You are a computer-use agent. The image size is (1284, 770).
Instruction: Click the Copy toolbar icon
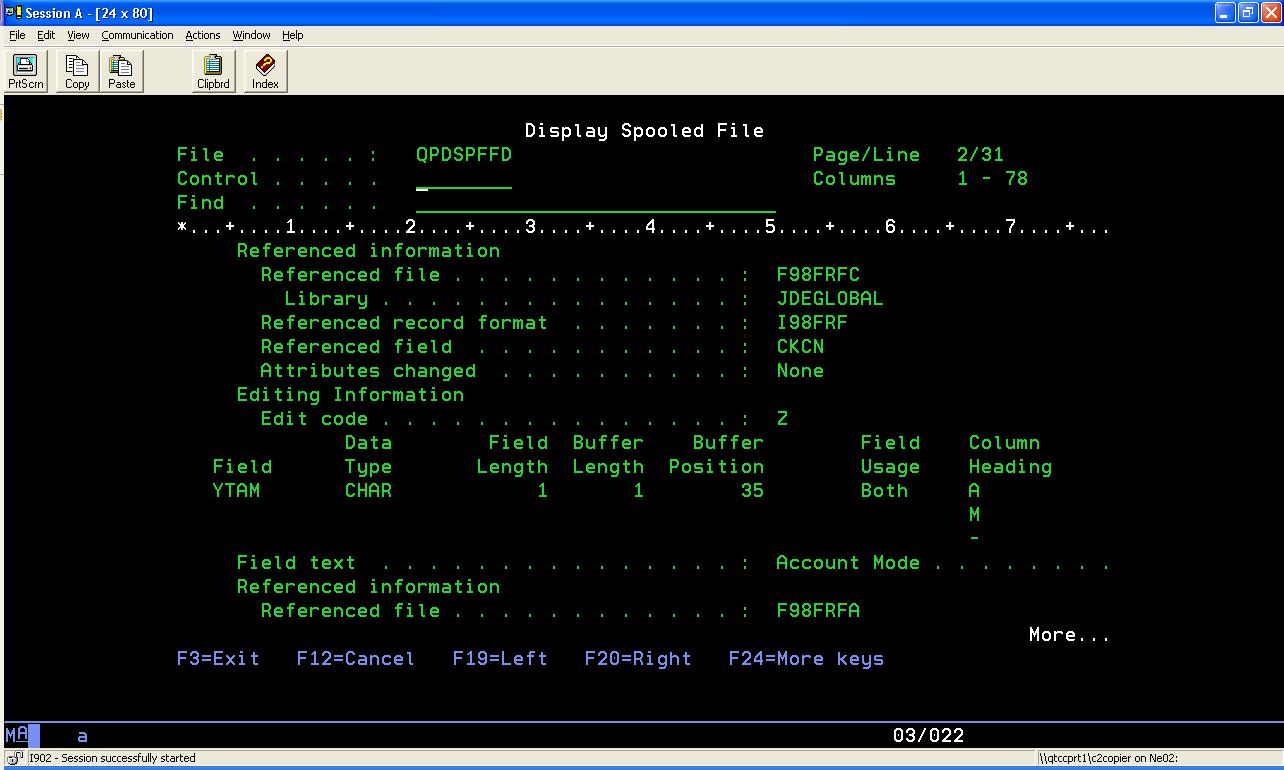coord(77,71)
